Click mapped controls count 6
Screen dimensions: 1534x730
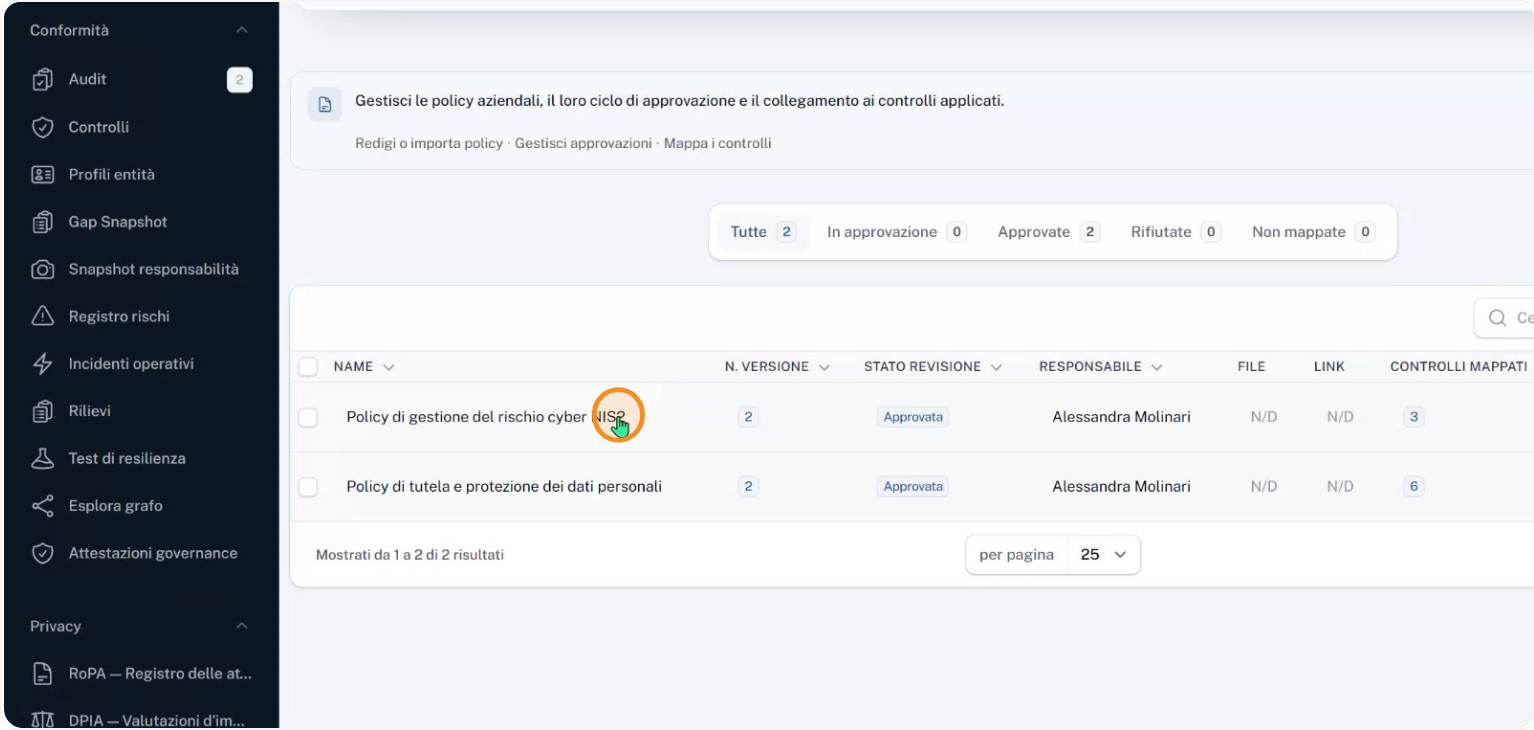(x=1413, y=487)
